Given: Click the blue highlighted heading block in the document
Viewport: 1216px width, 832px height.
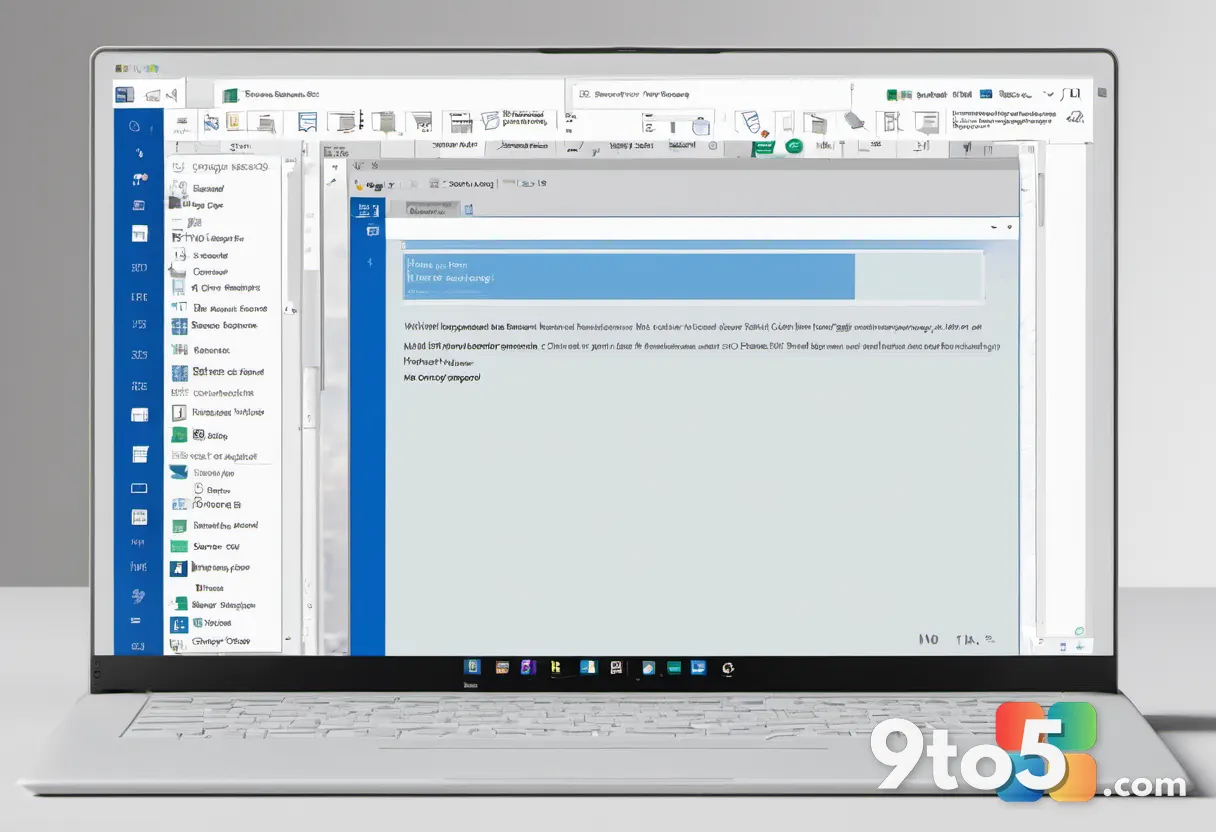Looking at the screenshot, I should pyautogui.click(x=629, y=276).
